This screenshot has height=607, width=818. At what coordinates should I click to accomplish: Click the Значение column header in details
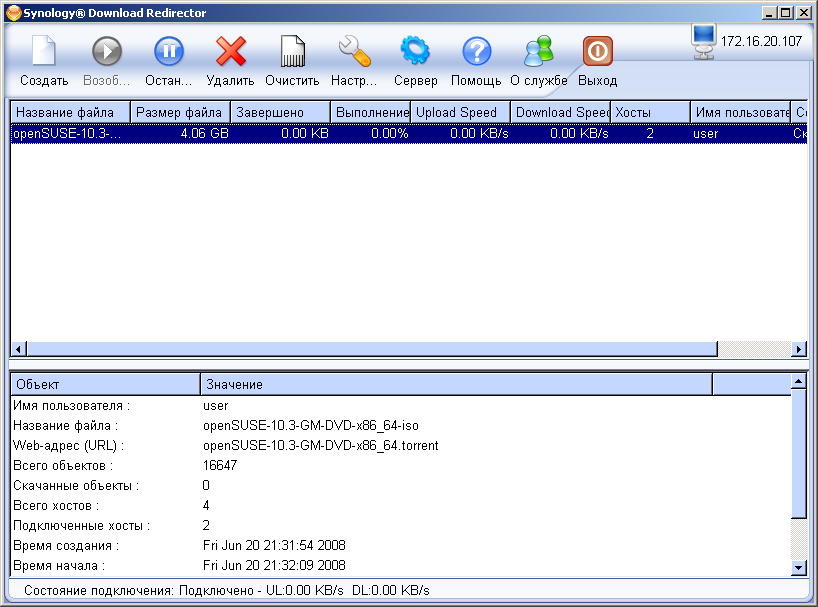(x=456, y=384)
